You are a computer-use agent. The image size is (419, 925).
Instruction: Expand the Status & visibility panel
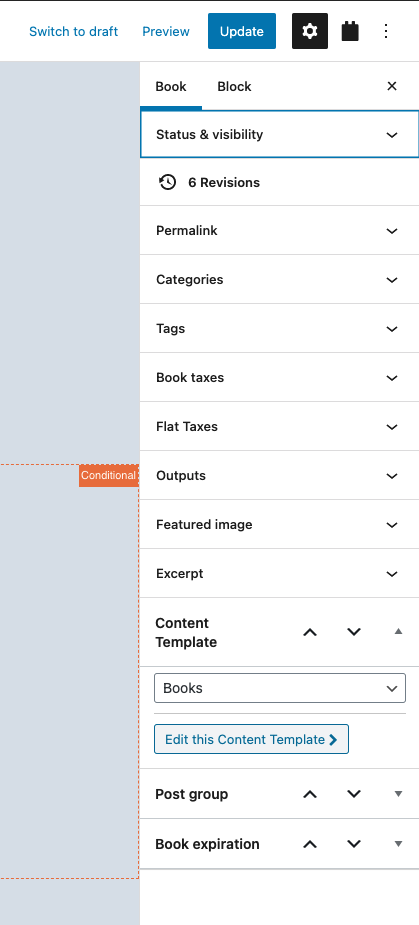[280, 135]
